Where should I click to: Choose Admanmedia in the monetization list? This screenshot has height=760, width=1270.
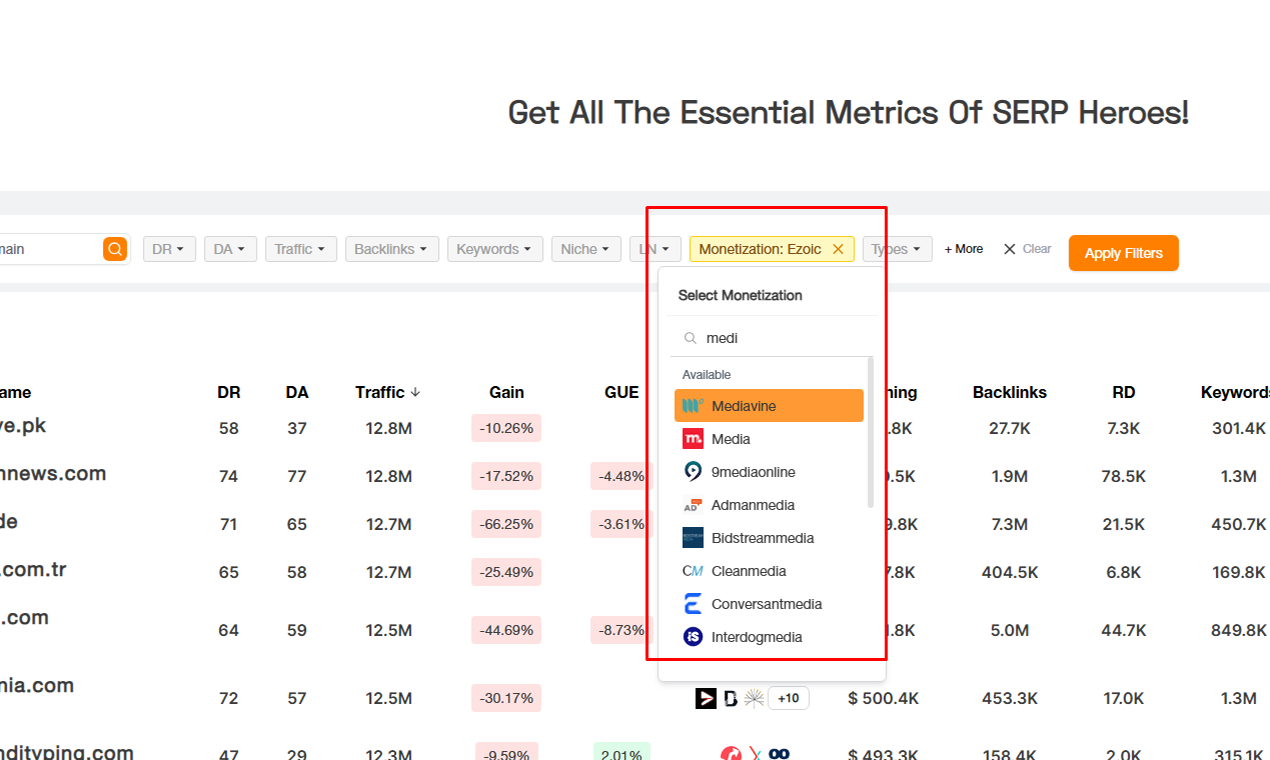769,505
